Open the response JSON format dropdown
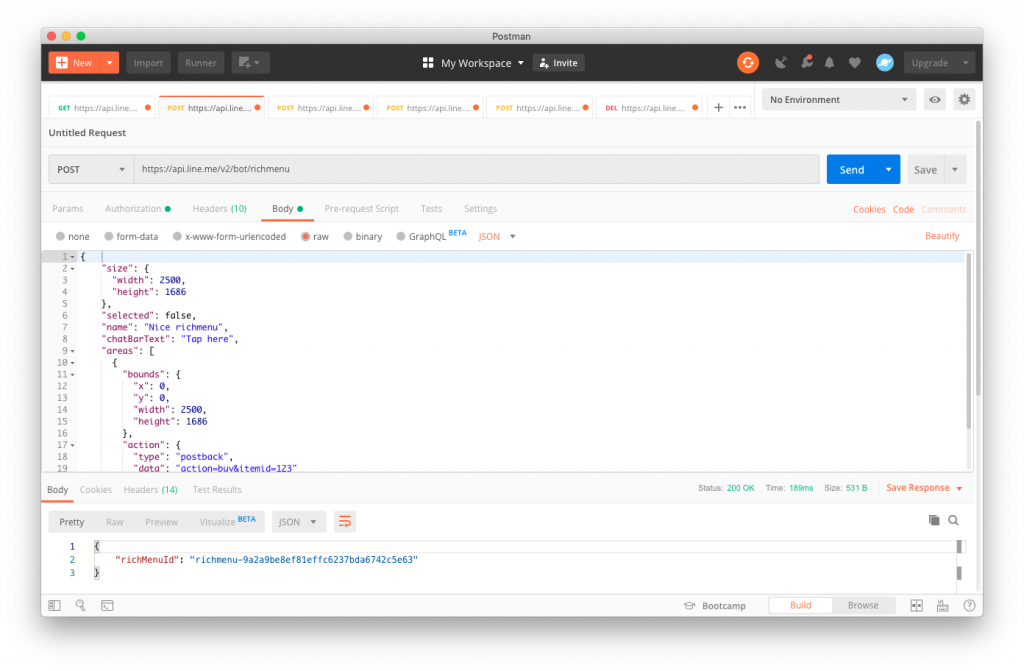This screenshot has height=671, width=1024. pyautogui.click(x=298, y=521)
